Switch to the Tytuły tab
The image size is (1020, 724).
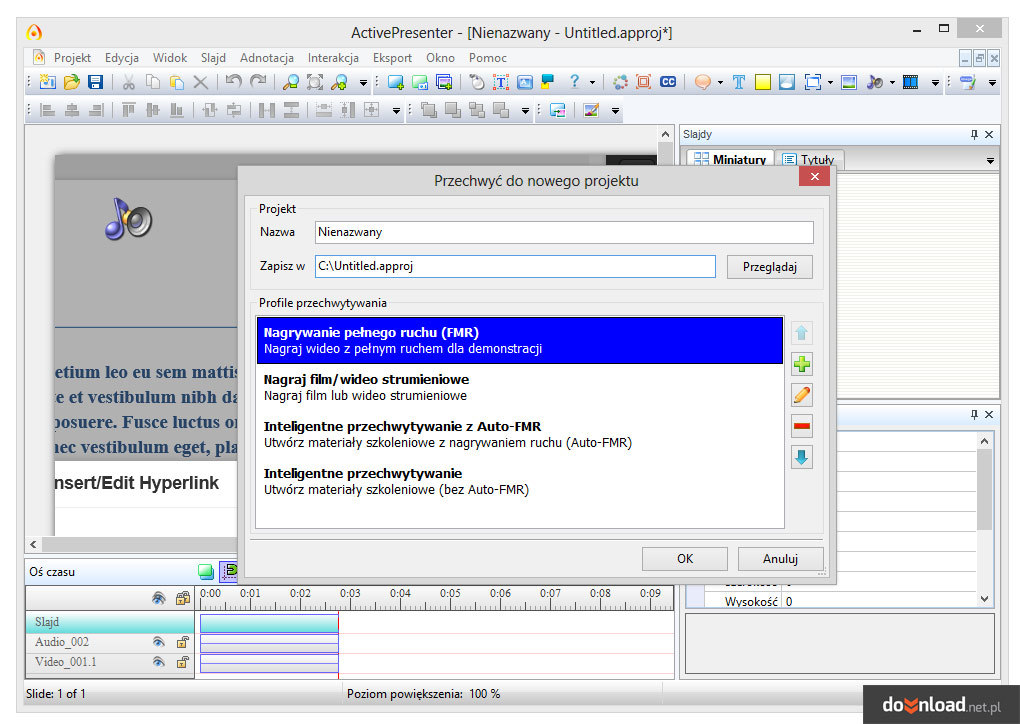pyautogui.click(x=810, y=159)
